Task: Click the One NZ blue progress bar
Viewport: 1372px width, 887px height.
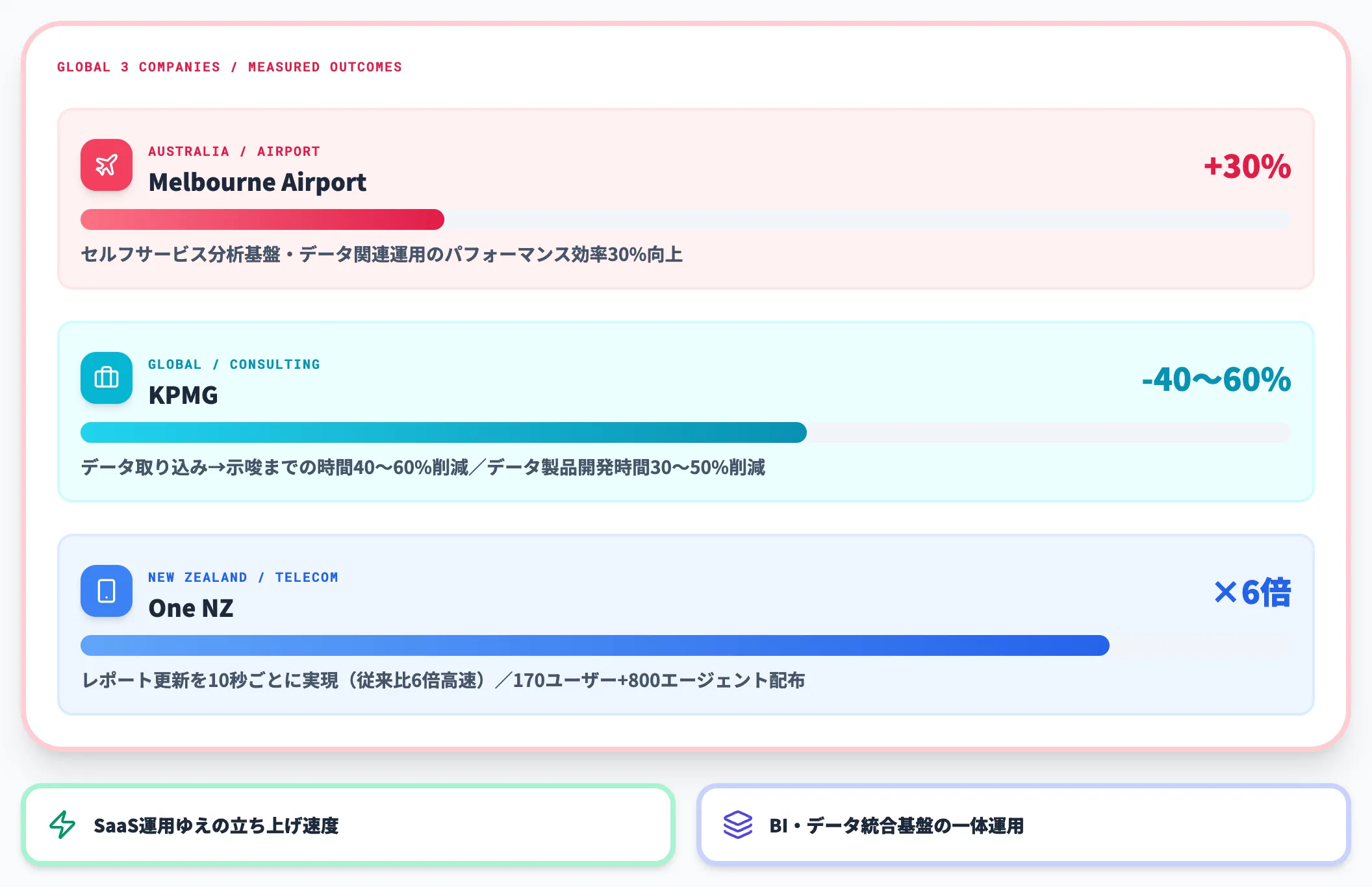Action: click(x=595, y=645)
